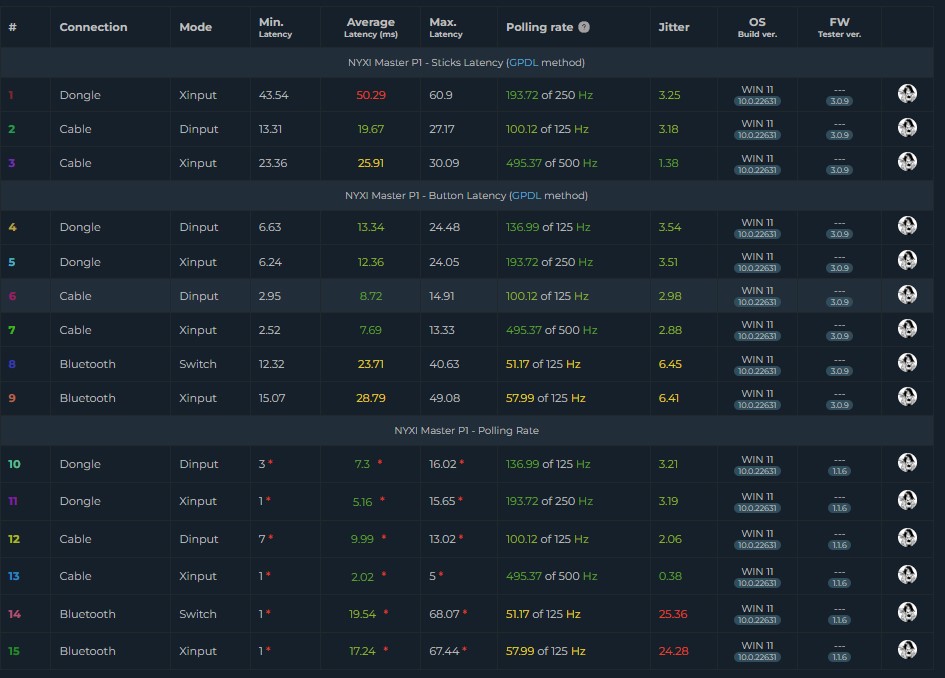Click WIN 11 OS cell in row 1

(x=757, y=90)
